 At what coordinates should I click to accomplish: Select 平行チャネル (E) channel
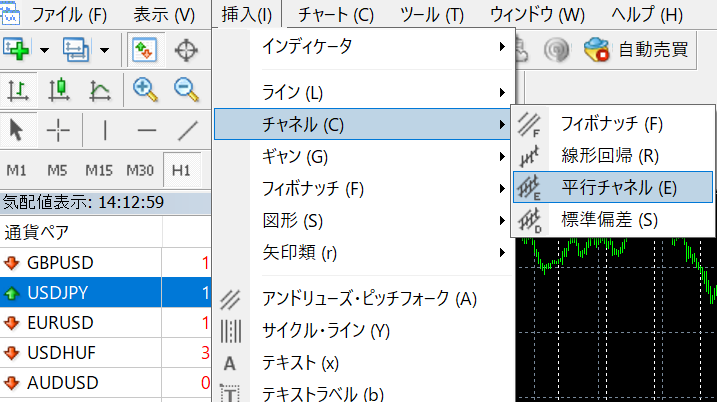(613, 187)
